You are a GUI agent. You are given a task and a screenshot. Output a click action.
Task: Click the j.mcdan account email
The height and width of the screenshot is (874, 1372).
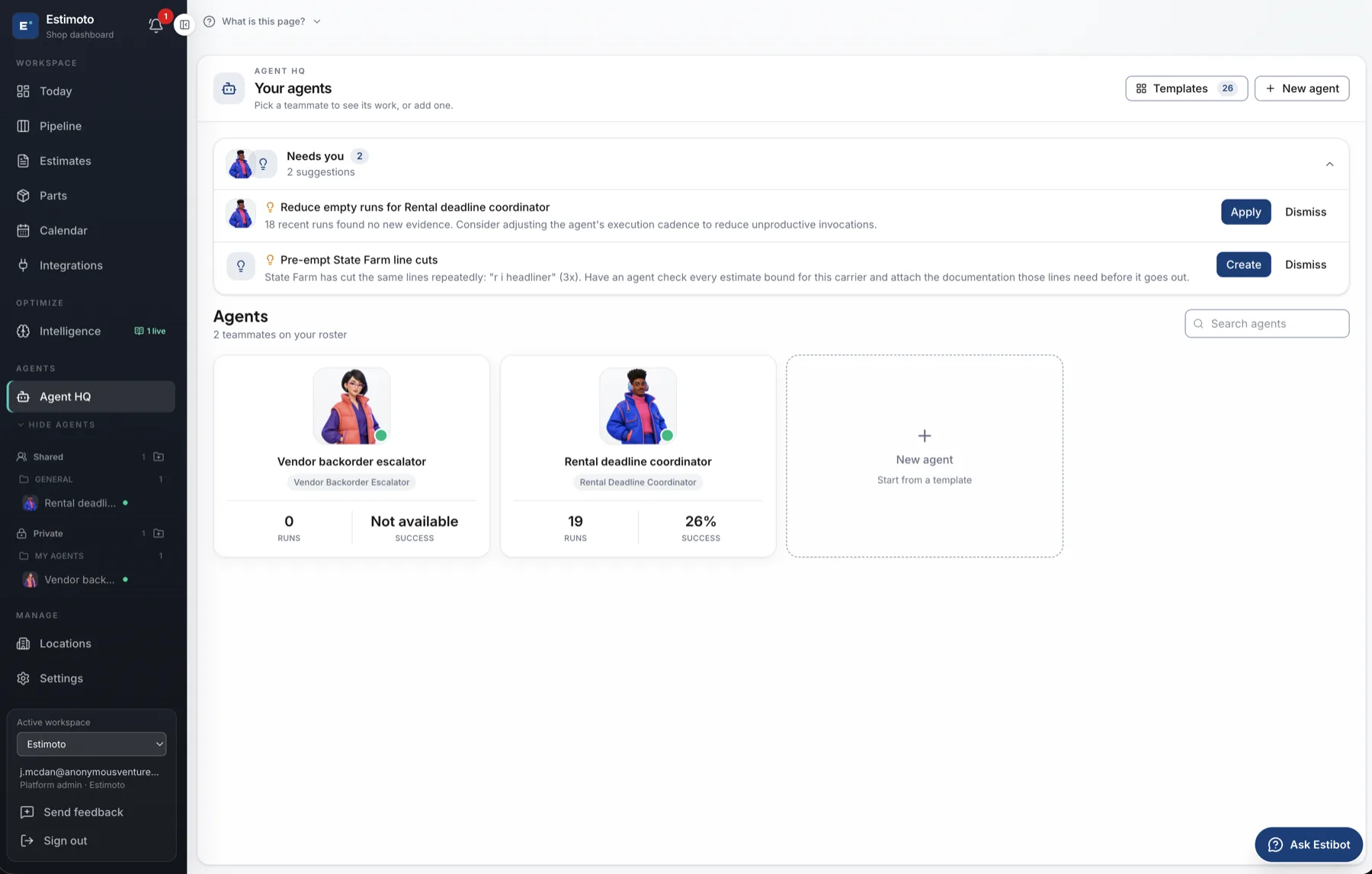pos(89,772)
